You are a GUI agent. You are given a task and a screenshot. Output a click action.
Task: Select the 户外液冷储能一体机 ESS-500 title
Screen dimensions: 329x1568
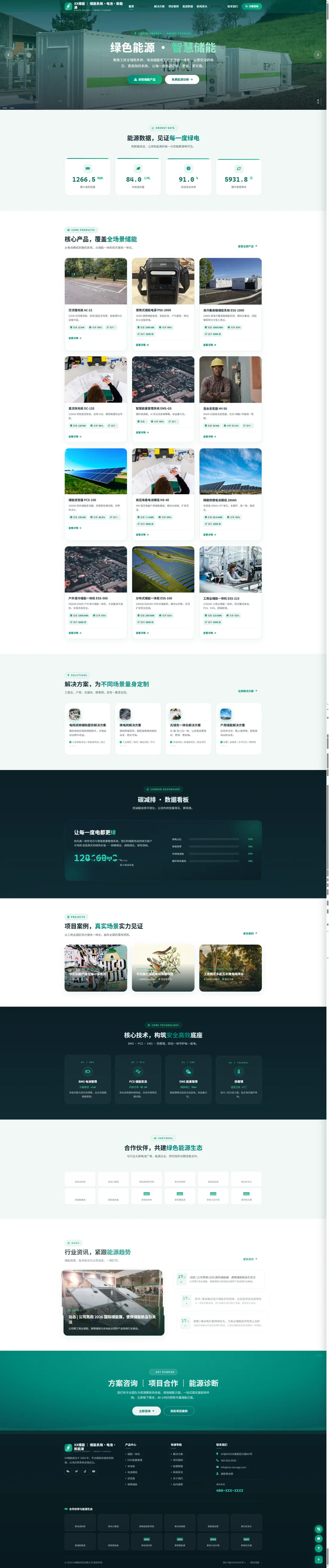click(88, 598)
